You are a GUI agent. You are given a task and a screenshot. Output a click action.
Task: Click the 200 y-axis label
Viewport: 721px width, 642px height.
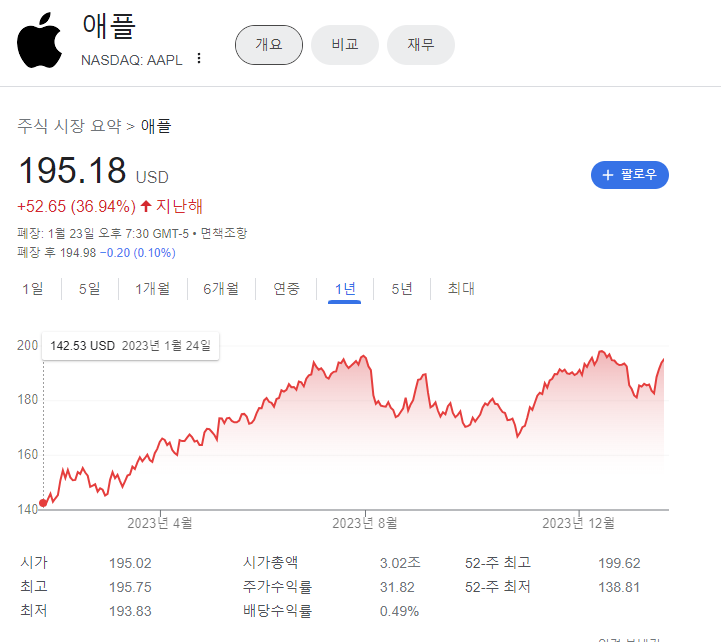point(28,345)
